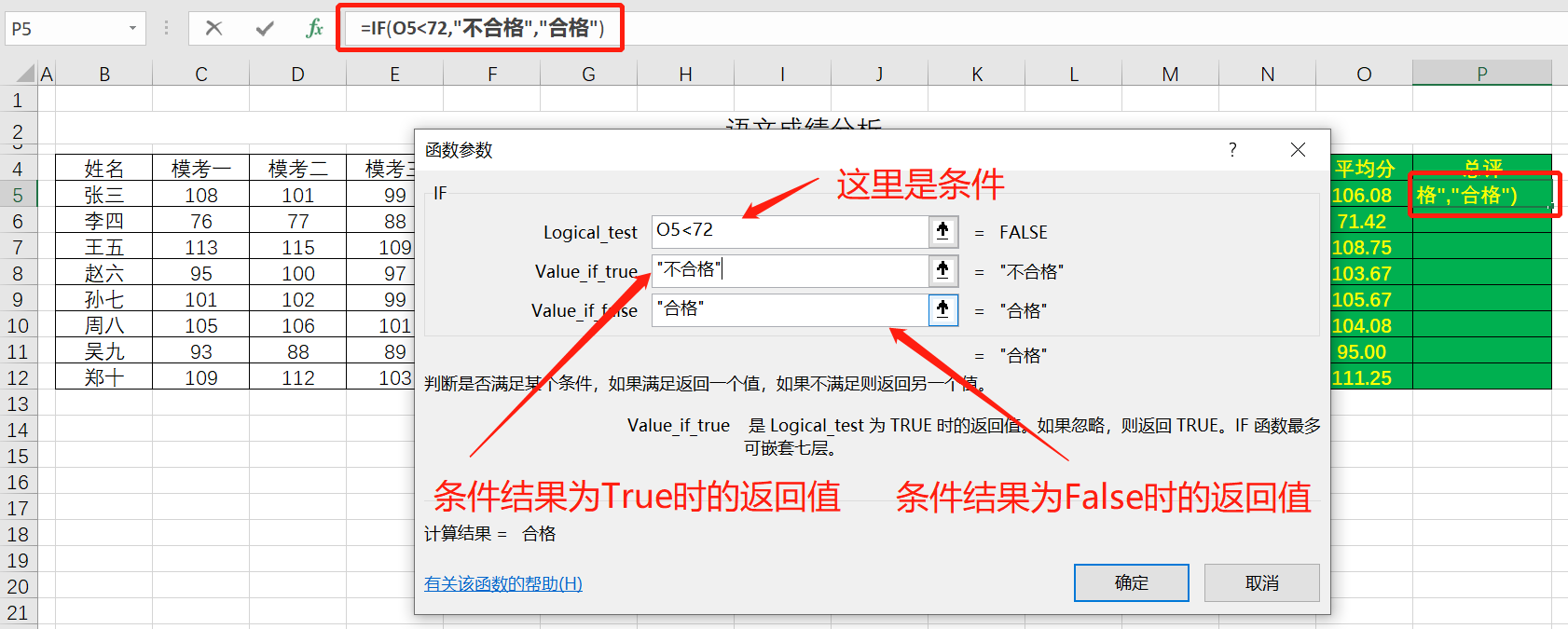1568x629 pixels.
Task: Open Insert Function via the fx icon
Action: (x=315, y=28)
